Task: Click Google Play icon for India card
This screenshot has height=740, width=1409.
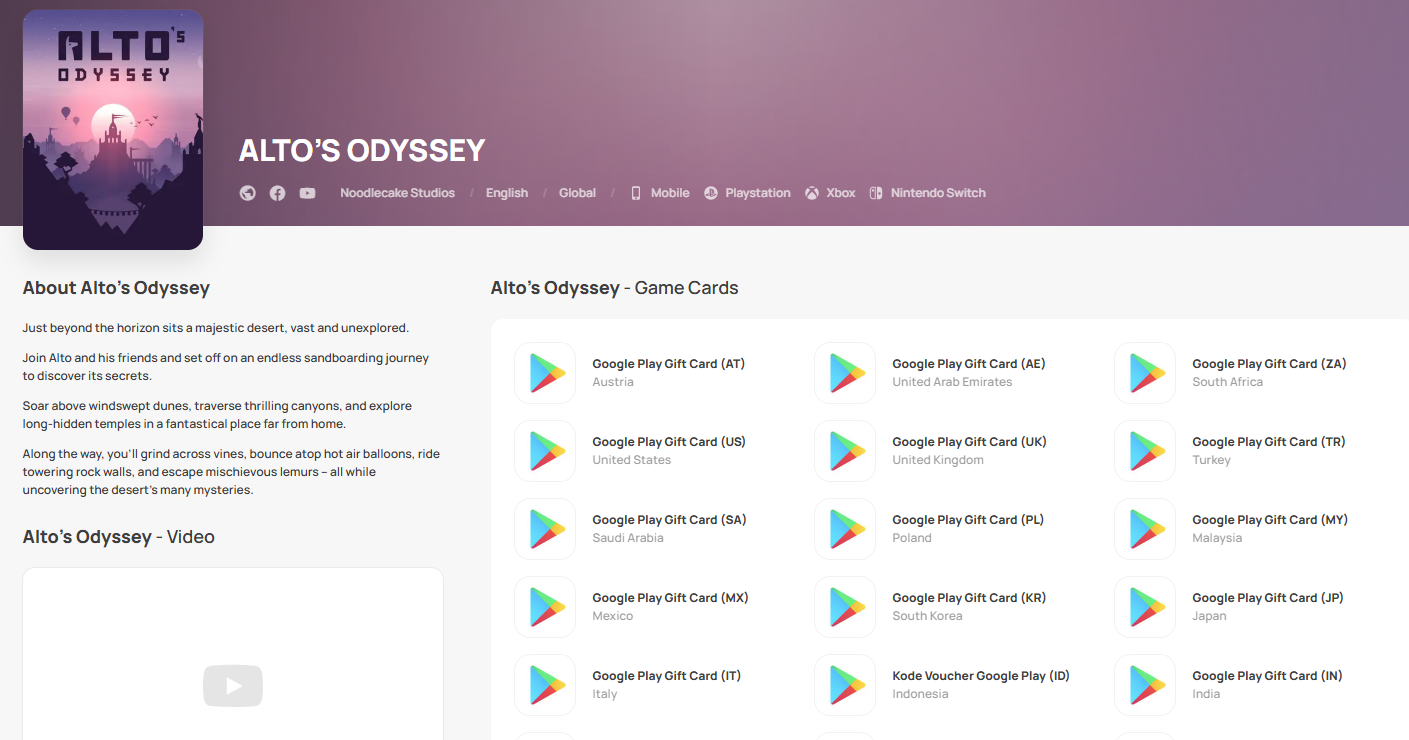Action: point(1145,685)
